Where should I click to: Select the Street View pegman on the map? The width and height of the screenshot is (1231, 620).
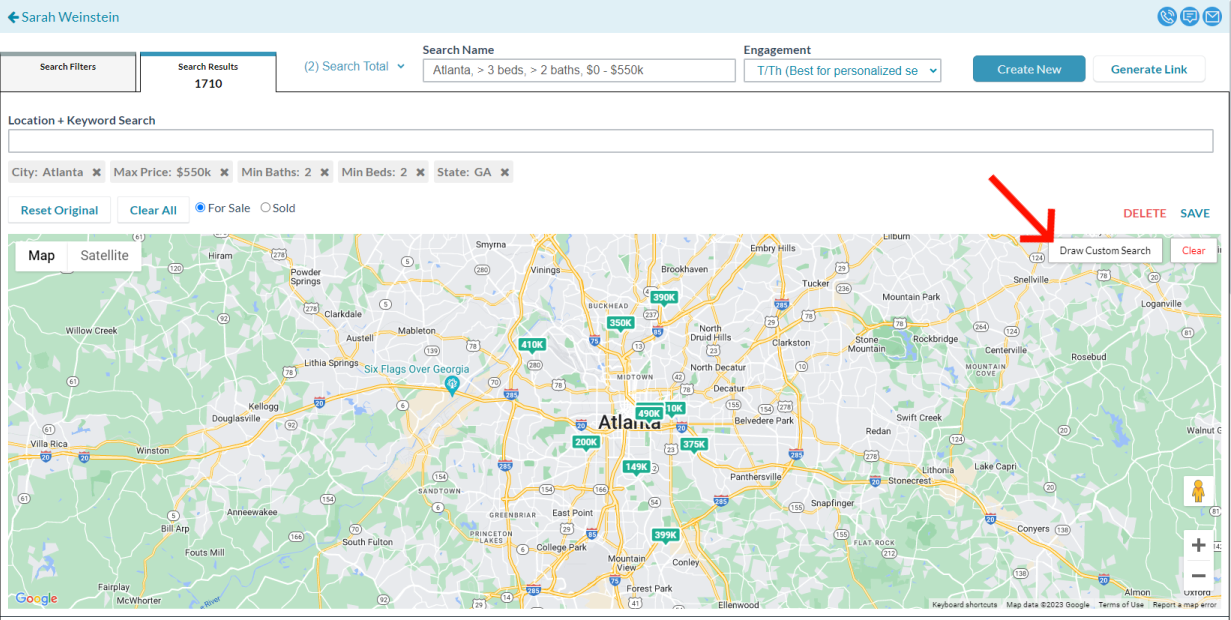(1198, 490)
